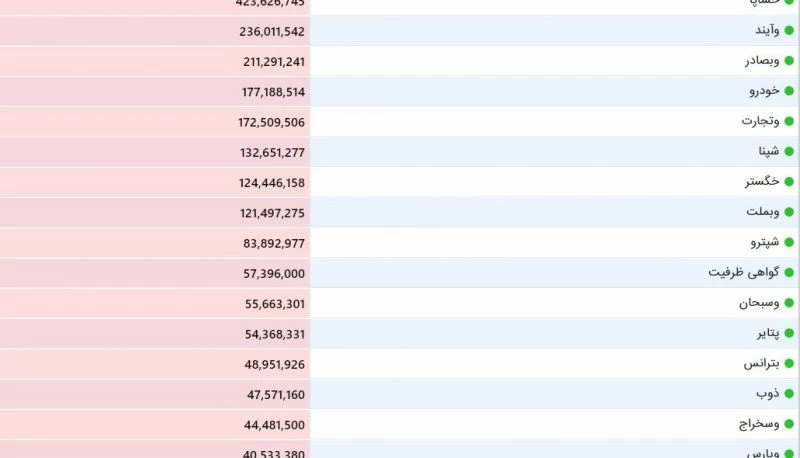
Task: Click the پتایر symbol name
Action: (768, 334)
